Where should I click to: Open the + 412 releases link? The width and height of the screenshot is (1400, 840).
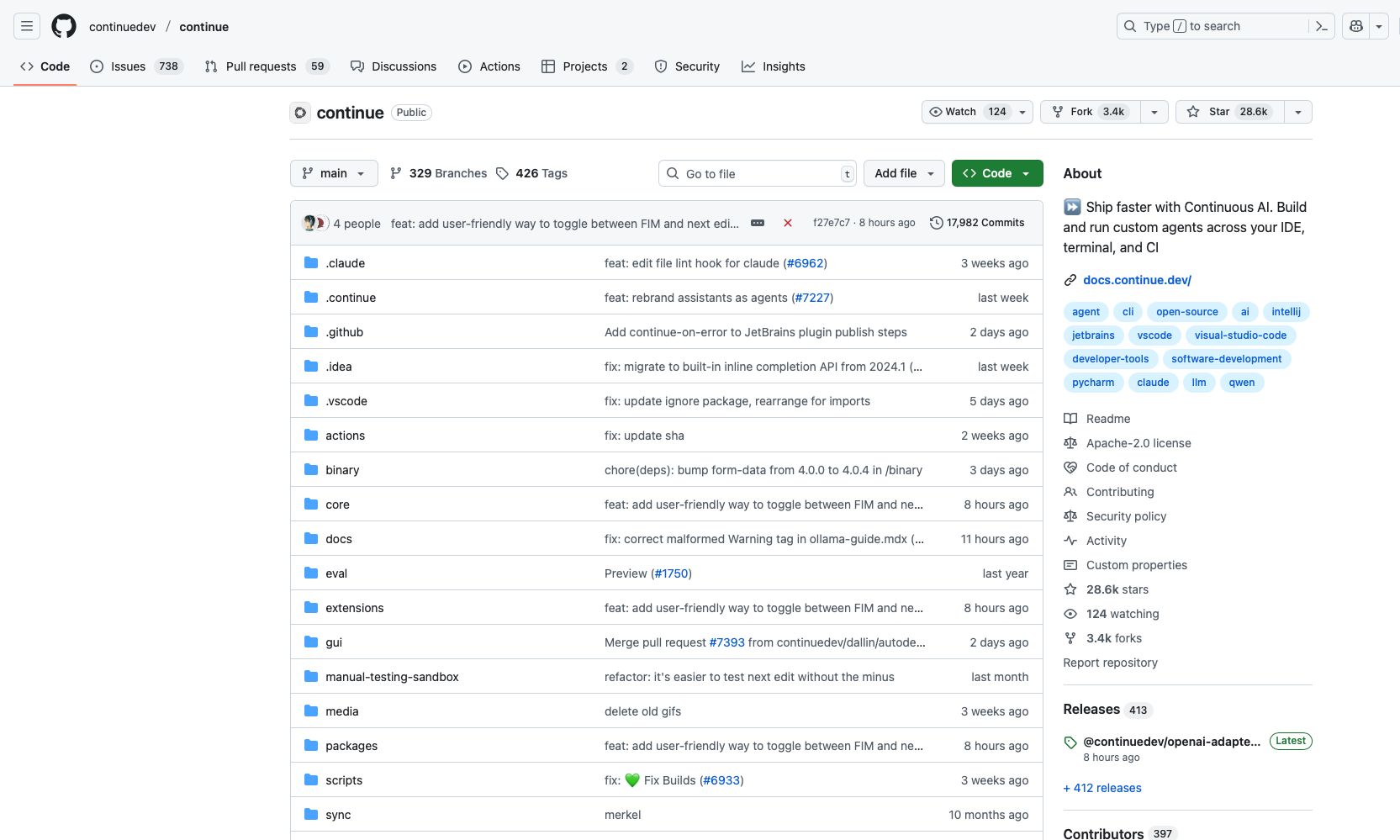[1102, 788]
